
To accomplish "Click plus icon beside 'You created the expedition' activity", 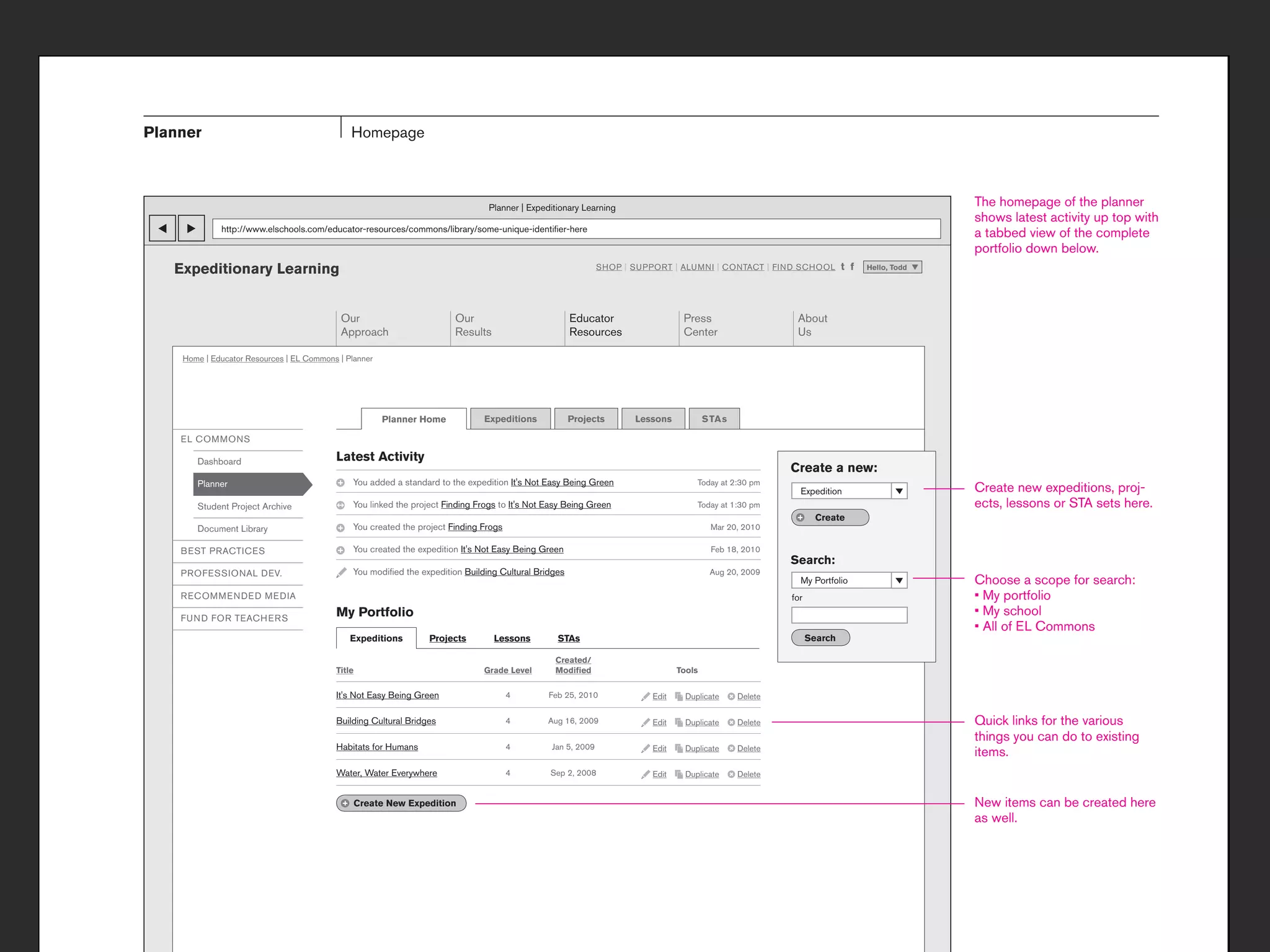I will tap(340, 550).
